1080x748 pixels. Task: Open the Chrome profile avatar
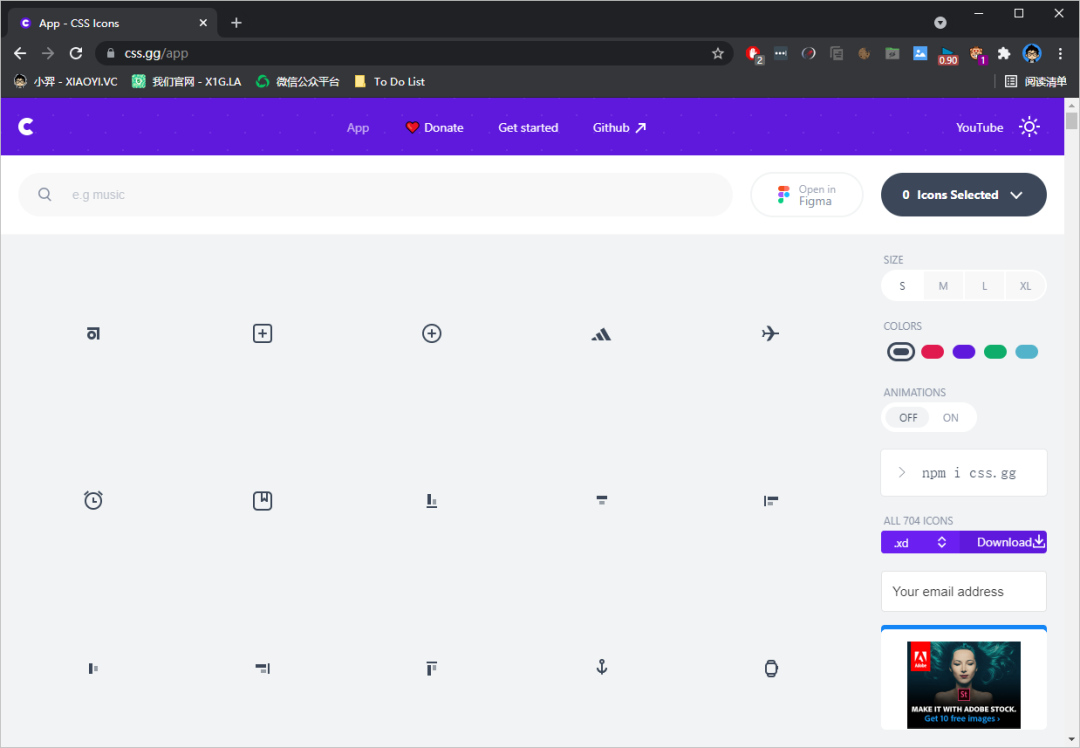(1032, 53)
